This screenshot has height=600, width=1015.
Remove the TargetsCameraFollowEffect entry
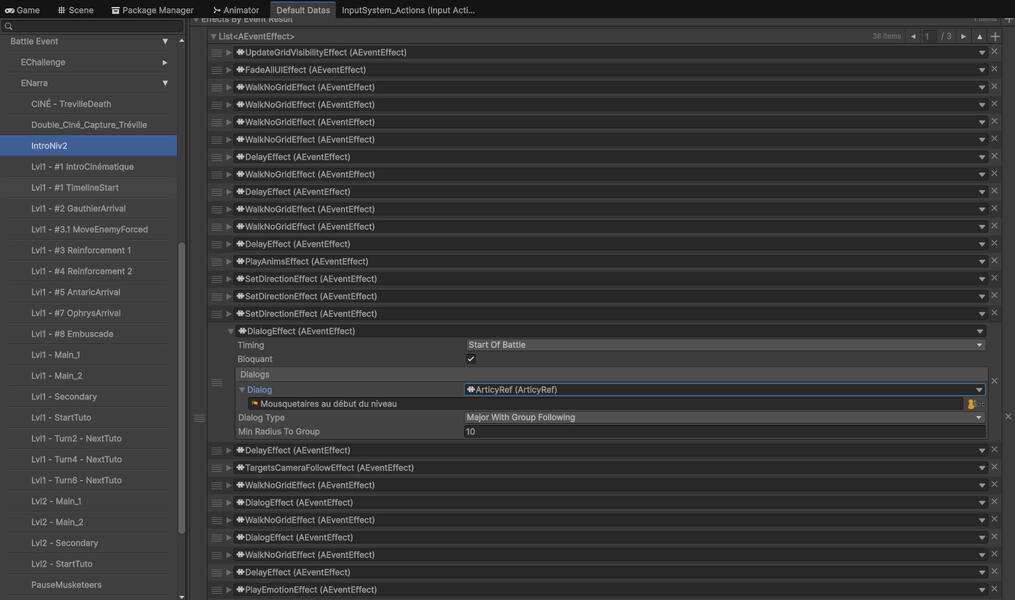point(994,468)
